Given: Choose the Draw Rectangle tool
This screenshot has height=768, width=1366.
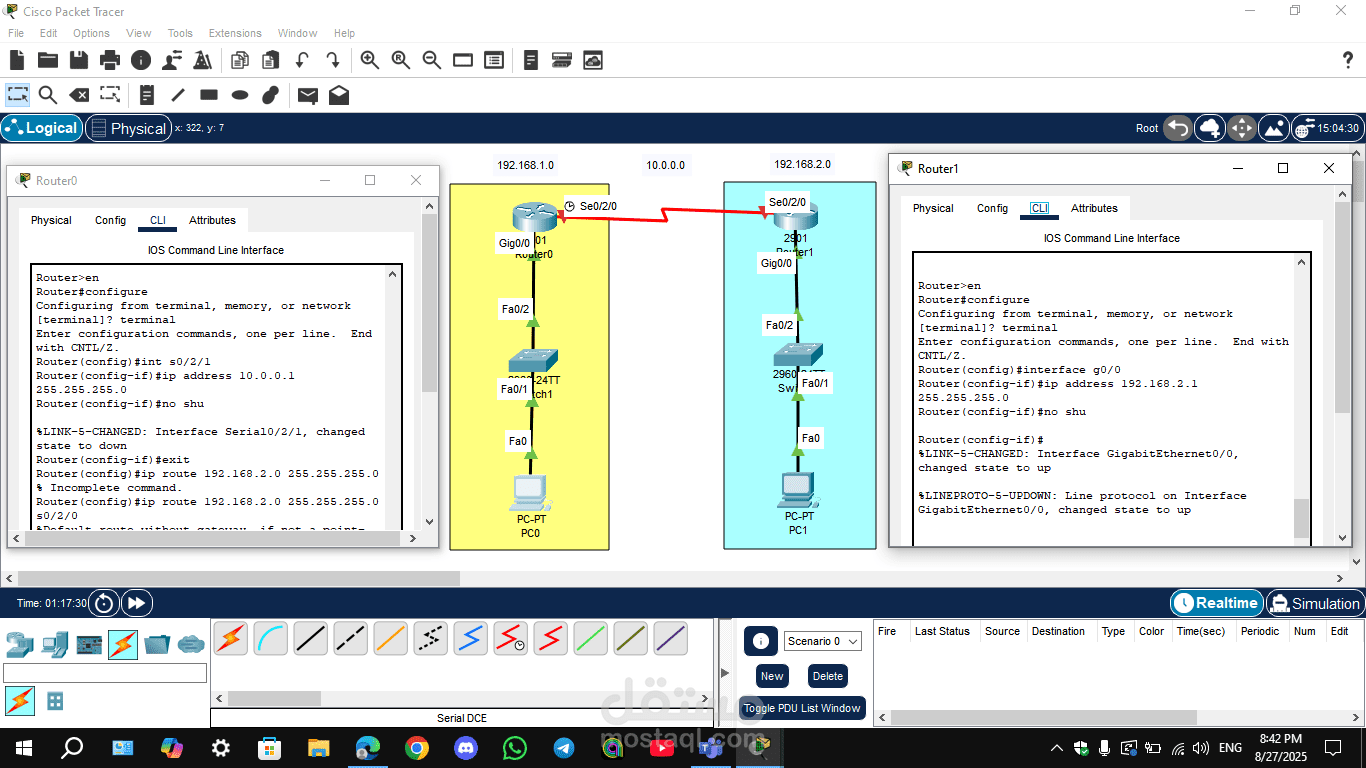Looking at the screenshot, I should point(209,95).
